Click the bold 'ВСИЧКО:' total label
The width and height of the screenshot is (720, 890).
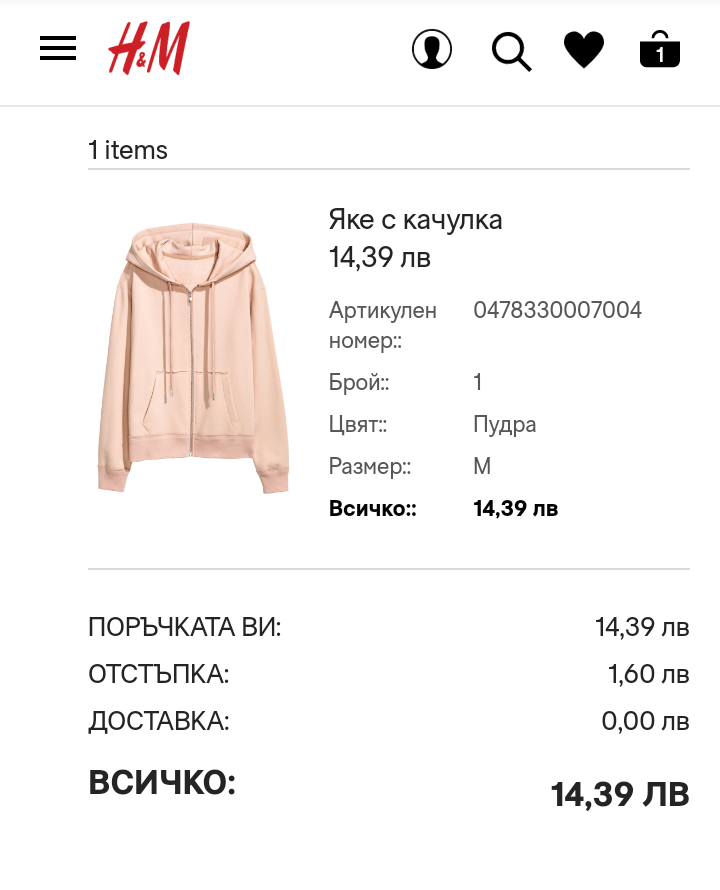[162, 782]
